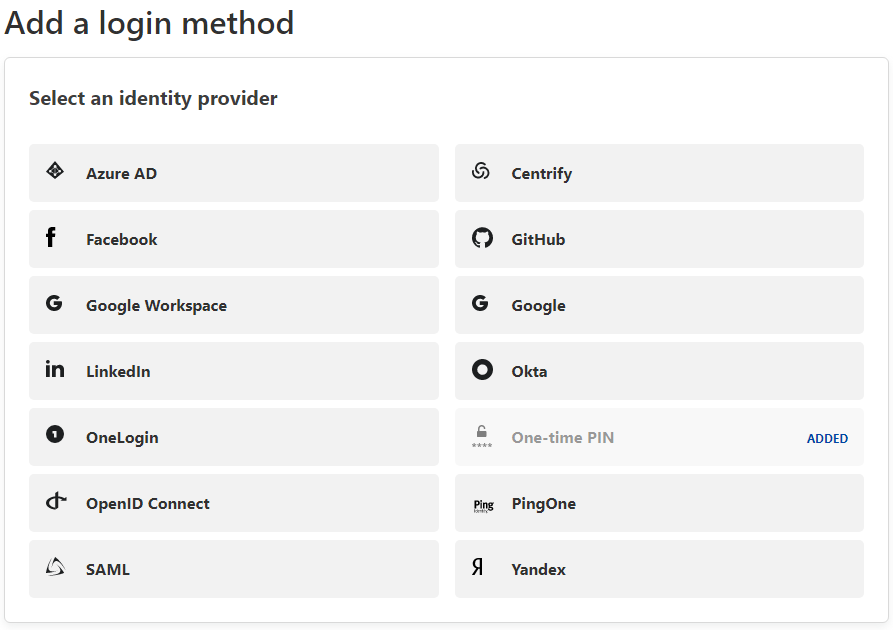Select the "Yandex" label text
893x630 pixels.
(x=539, y=570)
